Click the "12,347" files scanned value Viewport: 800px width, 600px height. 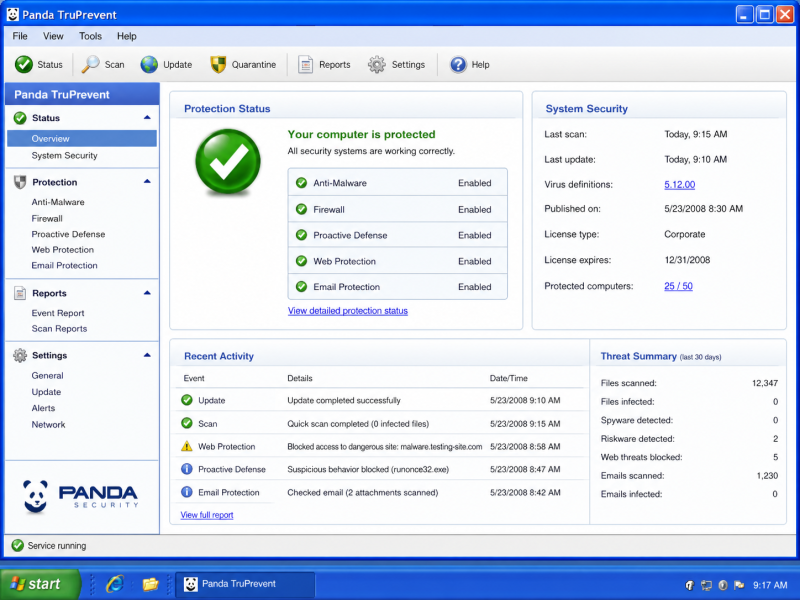click(765, 383)
